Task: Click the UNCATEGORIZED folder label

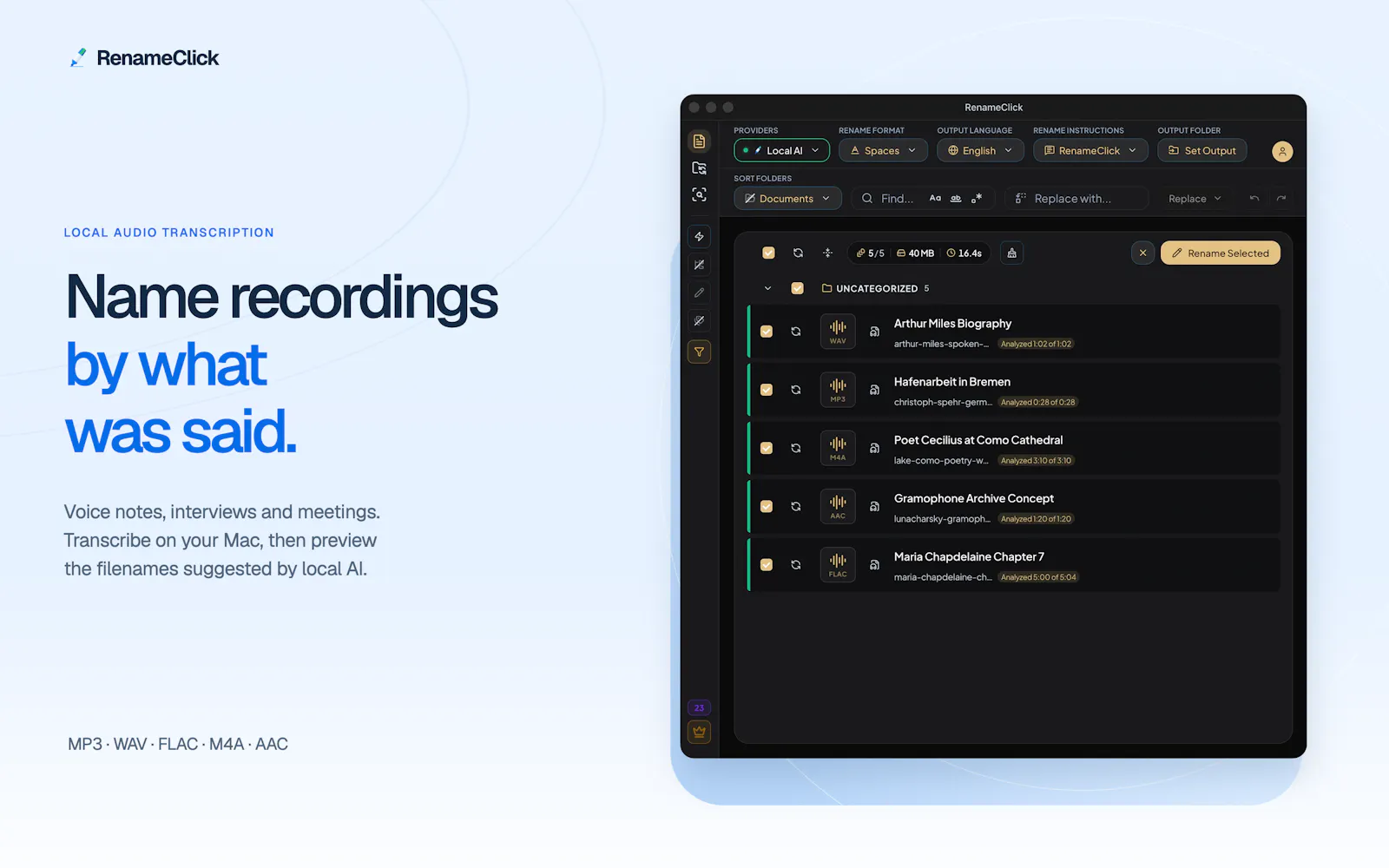Action: (x=876, y=288)
